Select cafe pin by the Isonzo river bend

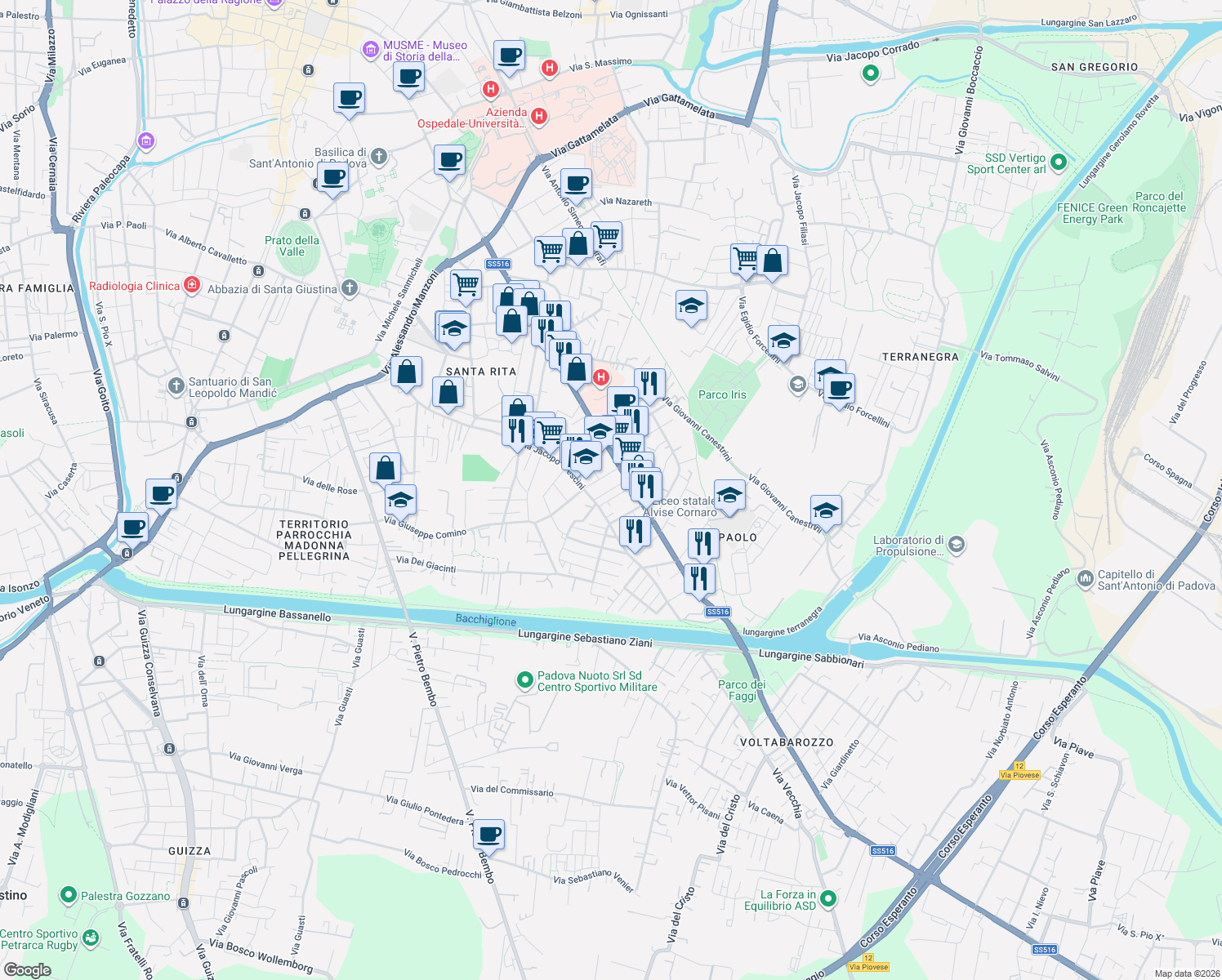coord(133,530)
